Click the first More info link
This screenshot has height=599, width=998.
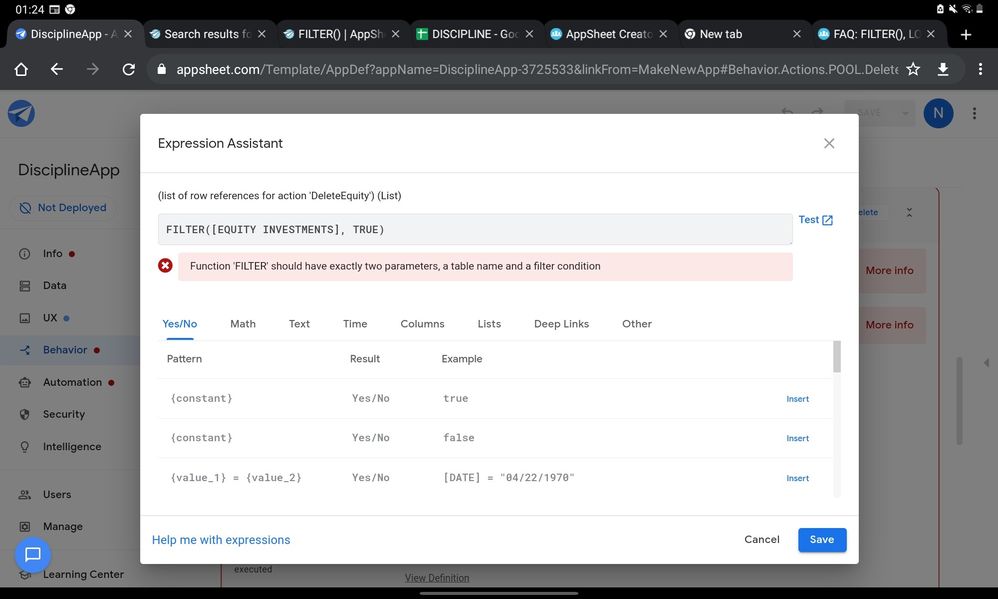[889, 271]
